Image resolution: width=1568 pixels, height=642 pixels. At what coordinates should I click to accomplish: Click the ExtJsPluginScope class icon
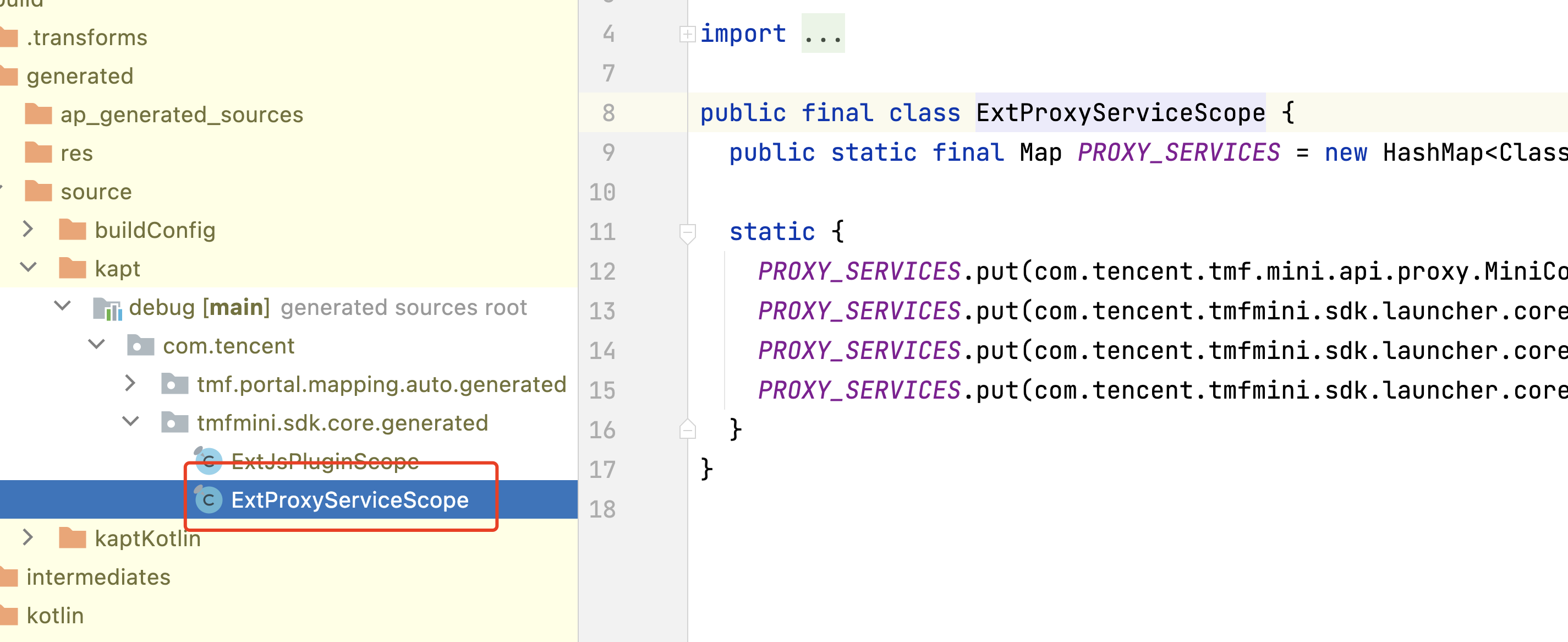208,460
